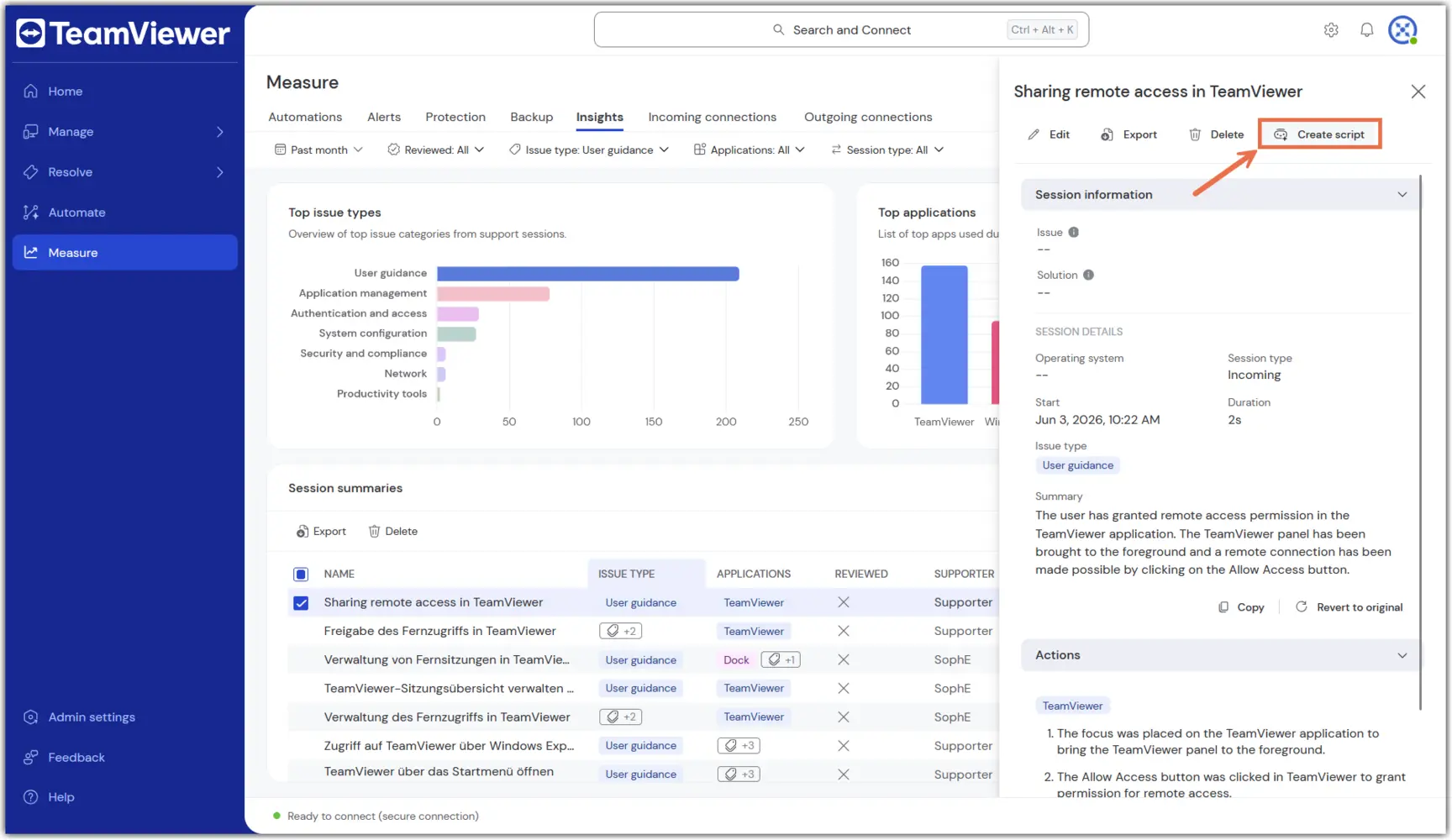Click reviewed X for Zugriff auf TeamViewer row
Viewport: 1452px width, 840px height.
(x=844, y=746)
